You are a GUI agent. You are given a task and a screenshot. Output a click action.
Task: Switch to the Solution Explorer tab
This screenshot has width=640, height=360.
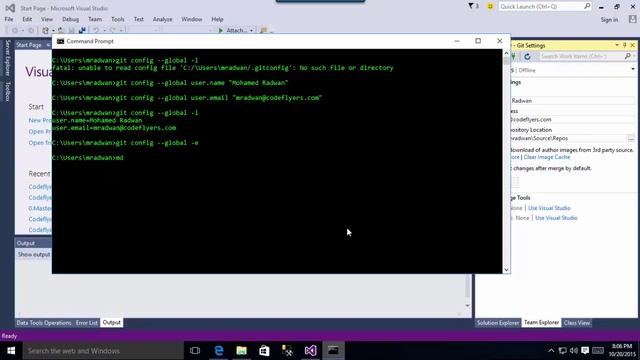pyautogui.click(x=498, y=323)
